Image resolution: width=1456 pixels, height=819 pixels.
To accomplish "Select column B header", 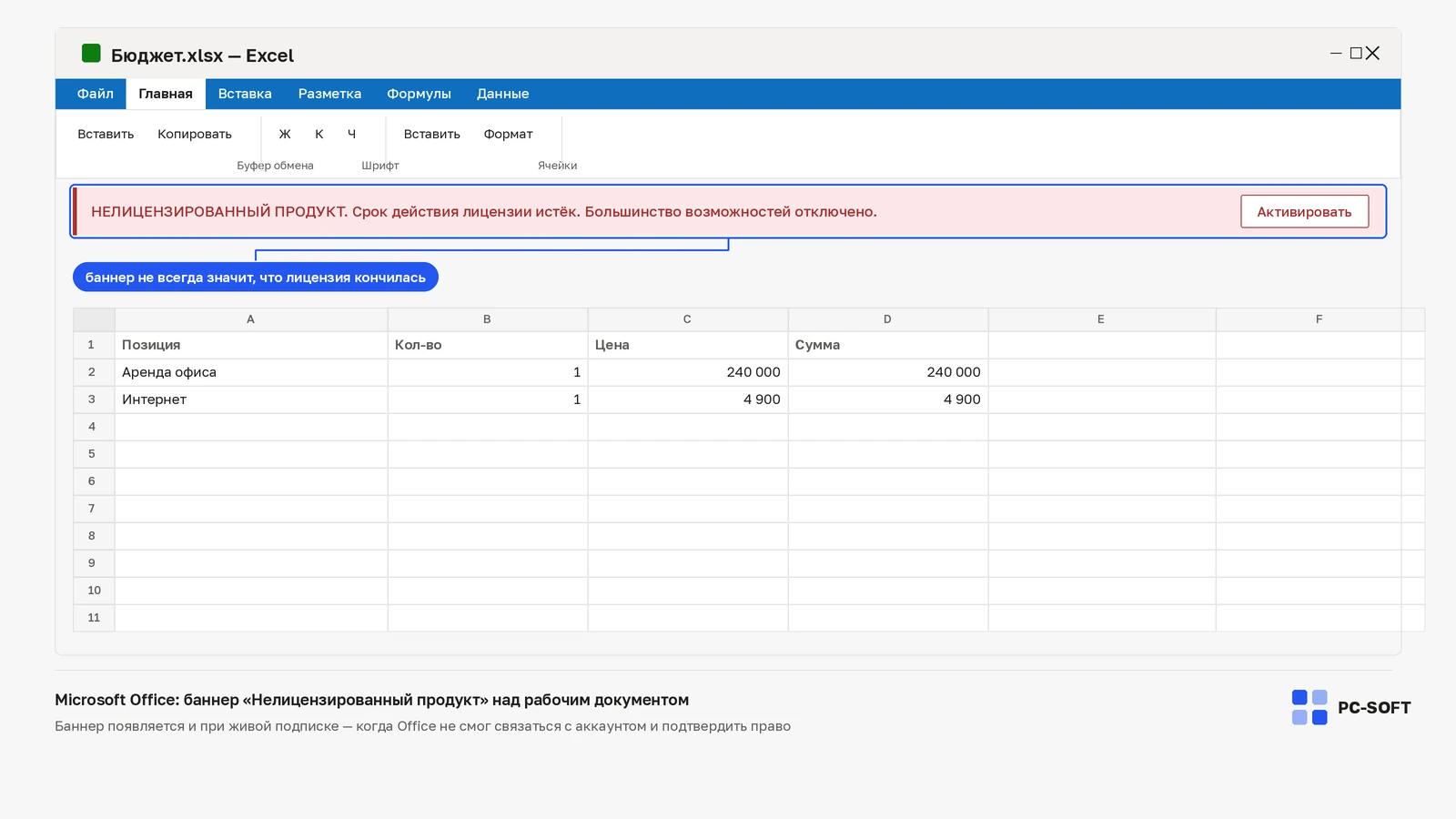I will [x=488, y=319].
